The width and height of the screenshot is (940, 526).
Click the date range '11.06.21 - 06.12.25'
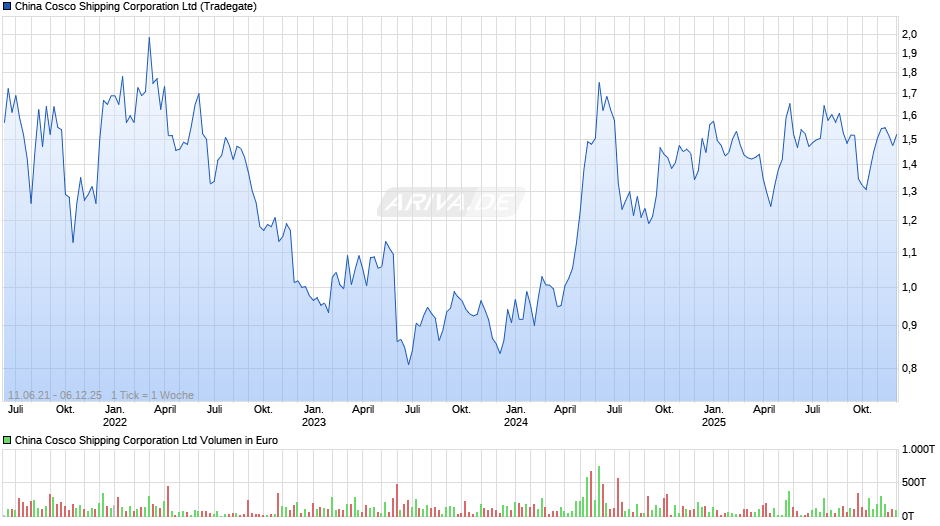click(55, 395)
